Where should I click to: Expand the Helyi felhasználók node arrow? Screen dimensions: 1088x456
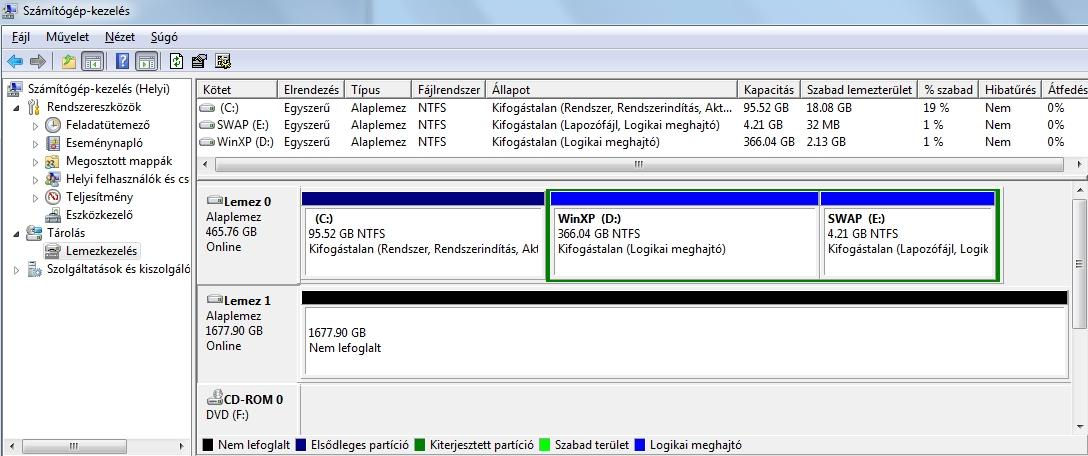[x=36, y=180]
